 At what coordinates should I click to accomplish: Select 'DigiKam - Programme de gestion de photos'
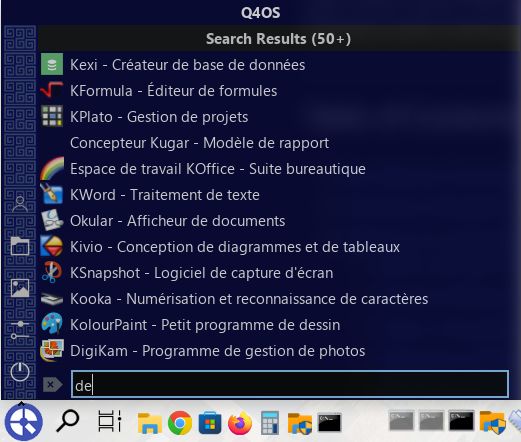[x=217, y=351]
